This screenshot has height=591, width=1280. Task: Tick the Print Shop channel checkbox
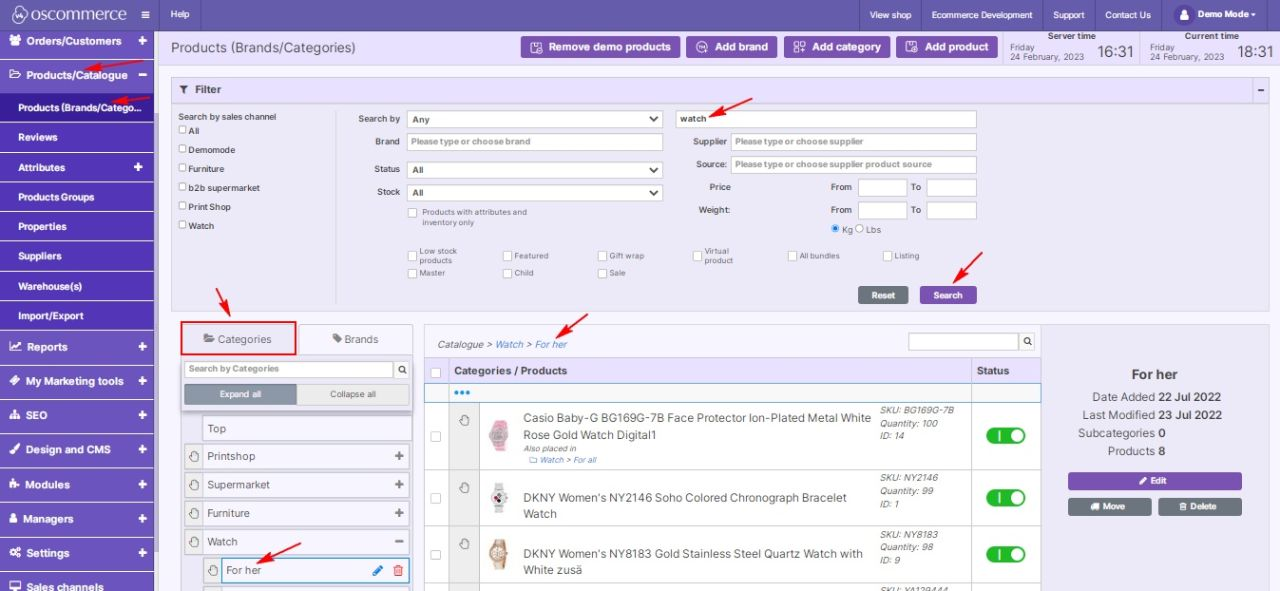coord(182,206)
